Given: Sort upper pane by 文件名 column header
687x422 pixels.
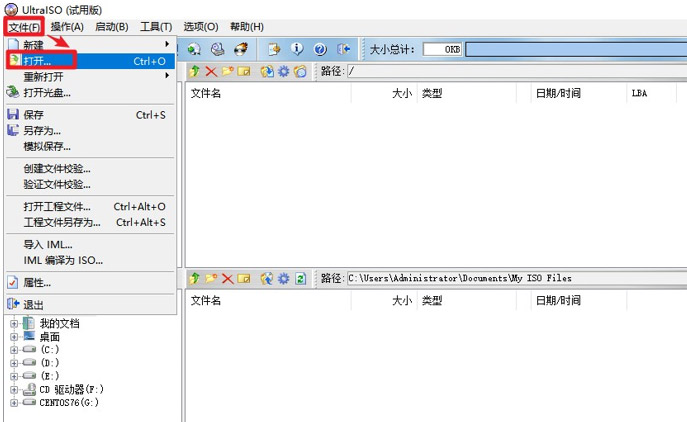Looking at the screenshot, I should click(x=269, y=93).
